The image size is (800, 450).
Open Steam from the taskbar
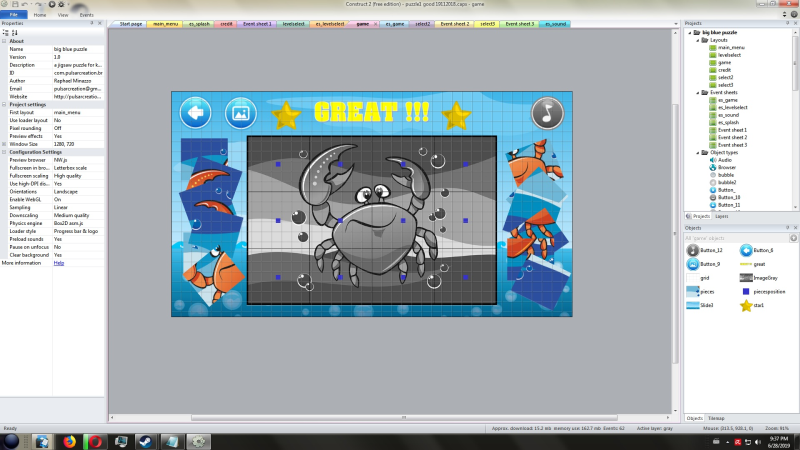tap(145, 441)
